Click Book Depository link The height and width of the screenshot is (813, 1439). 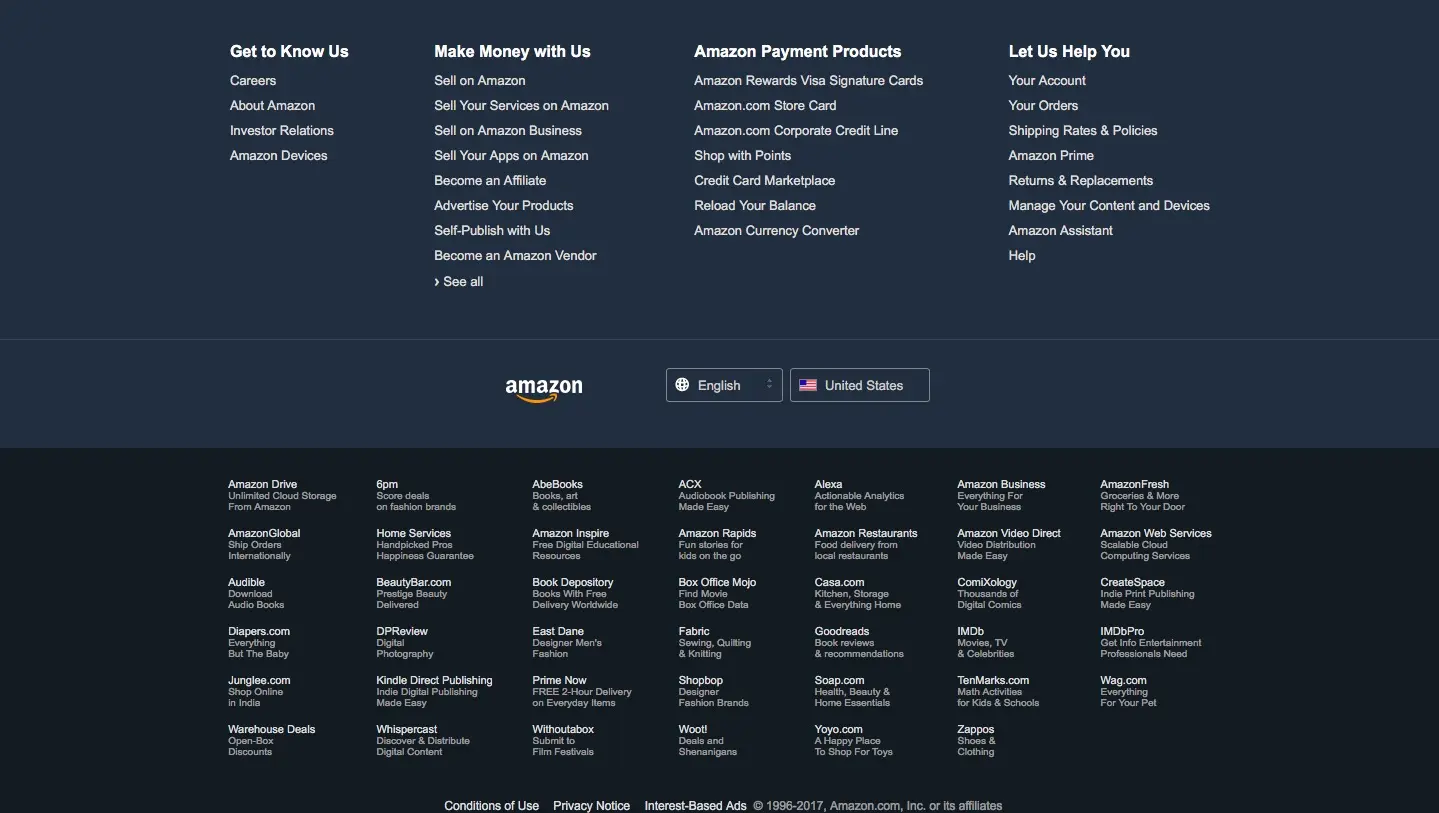pos(575,593)
